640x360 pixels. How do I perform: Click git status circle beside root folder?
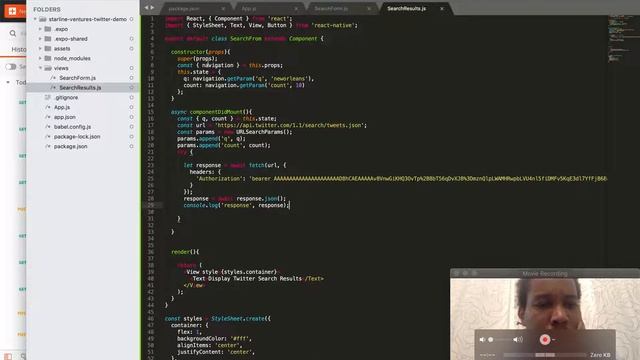(x=131, y=19)
